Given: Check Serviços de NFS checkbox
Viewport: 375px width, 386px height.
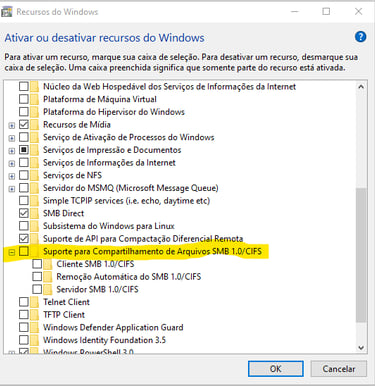Looking at the screenshot, I should (24, 175).
